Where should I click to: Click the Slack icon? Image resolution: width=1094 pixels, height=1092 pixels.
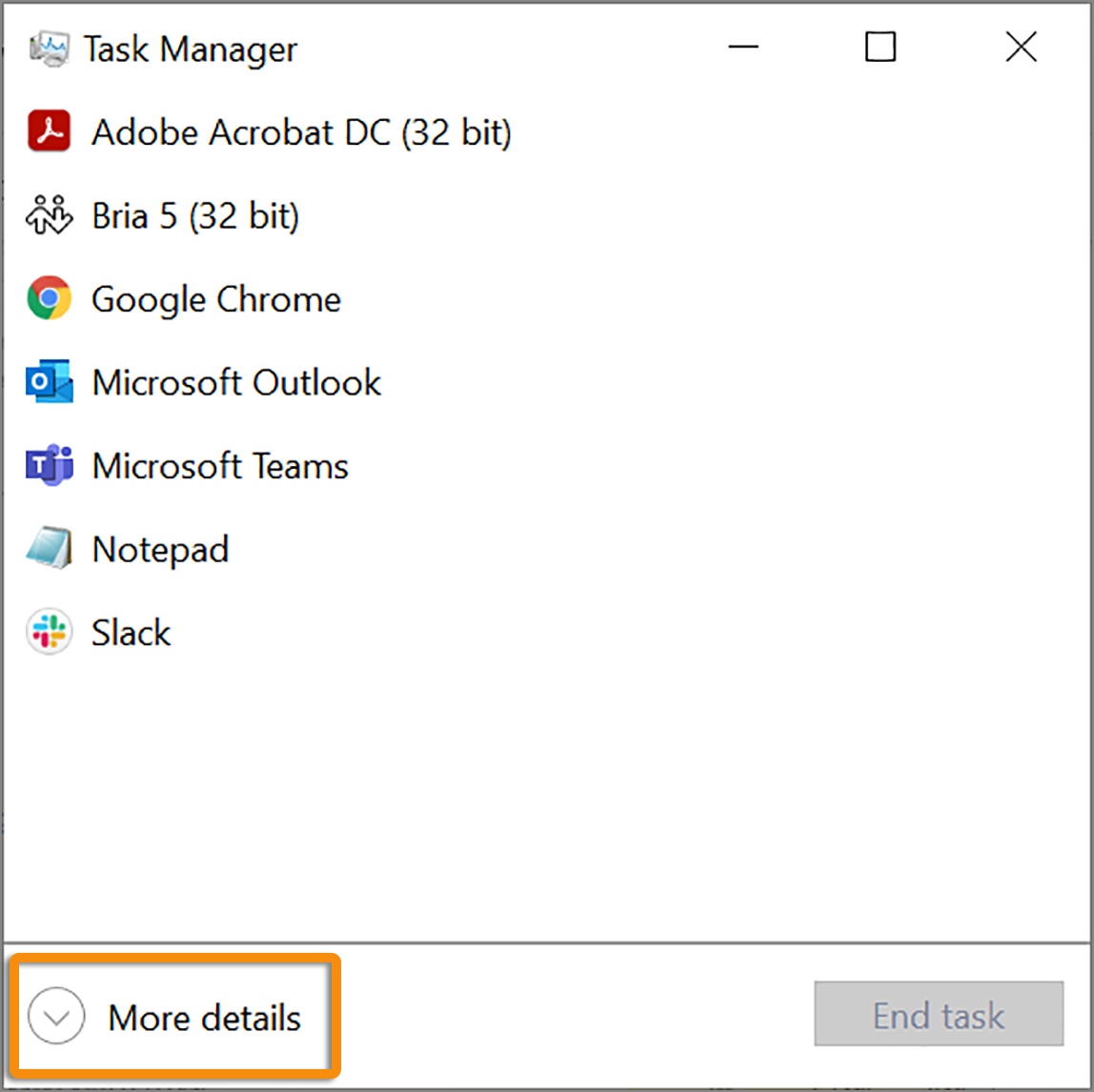[49, 632]
